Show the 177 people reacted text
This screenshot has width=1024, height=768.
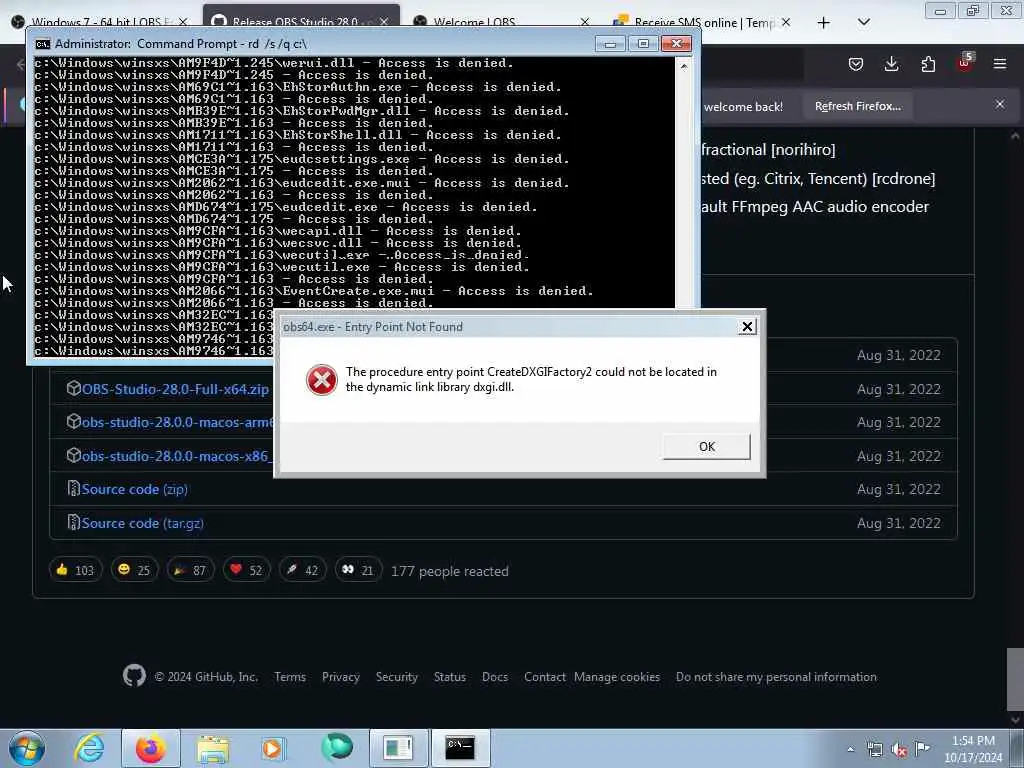[449, 571]
